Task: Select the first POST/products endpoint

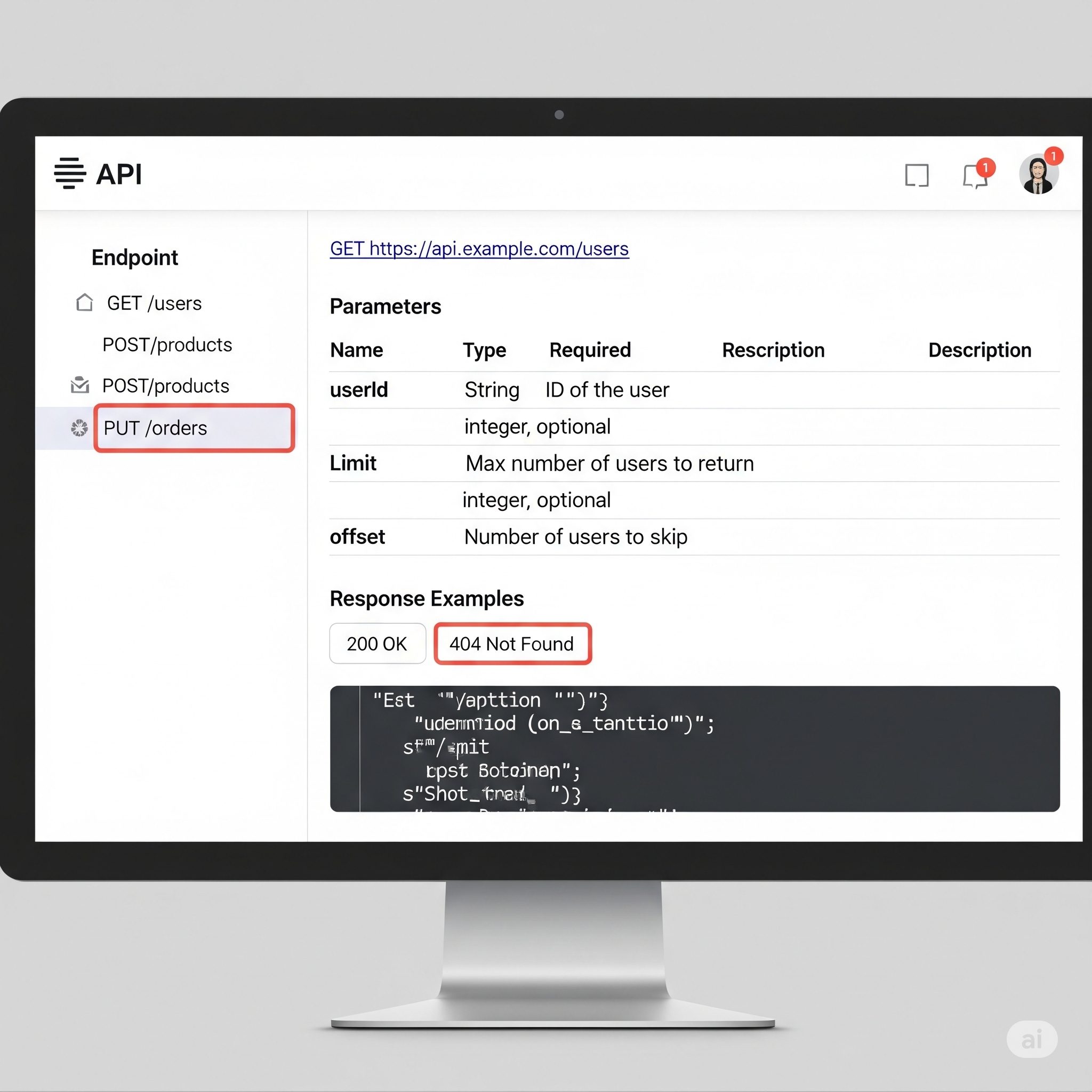Action: tap(167, 345)
